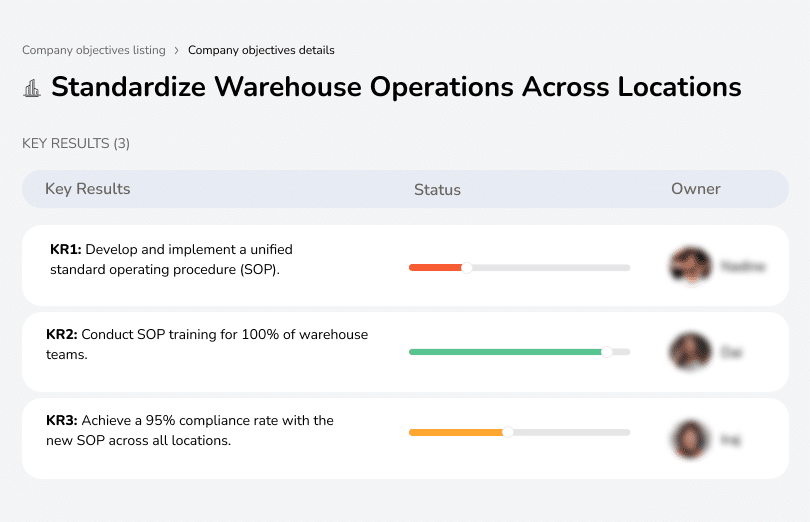Click the blurred owner name in KR1 row
The image size is (810, 522).
(x=743, y=266)
